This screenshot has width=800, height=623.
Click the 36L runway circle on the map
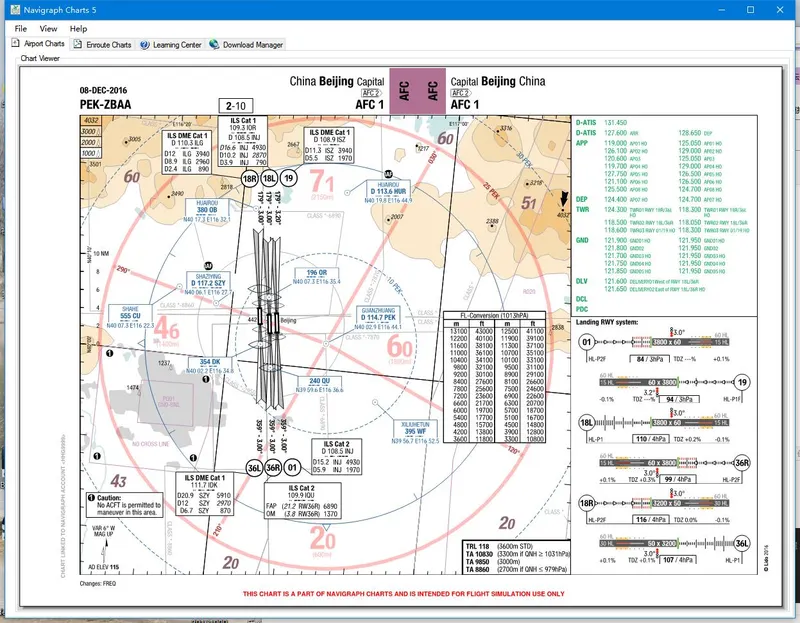point(254,468)
